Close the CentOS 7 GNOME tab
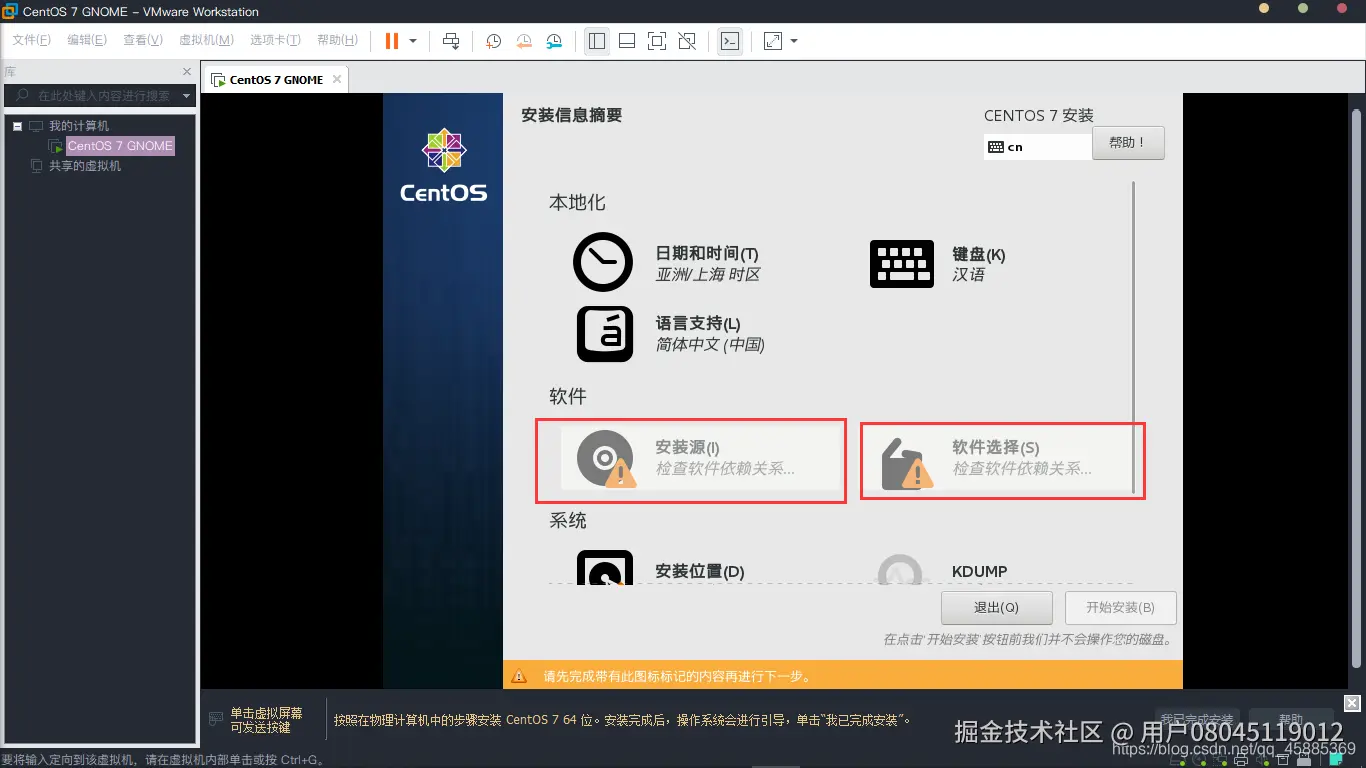 337,79
